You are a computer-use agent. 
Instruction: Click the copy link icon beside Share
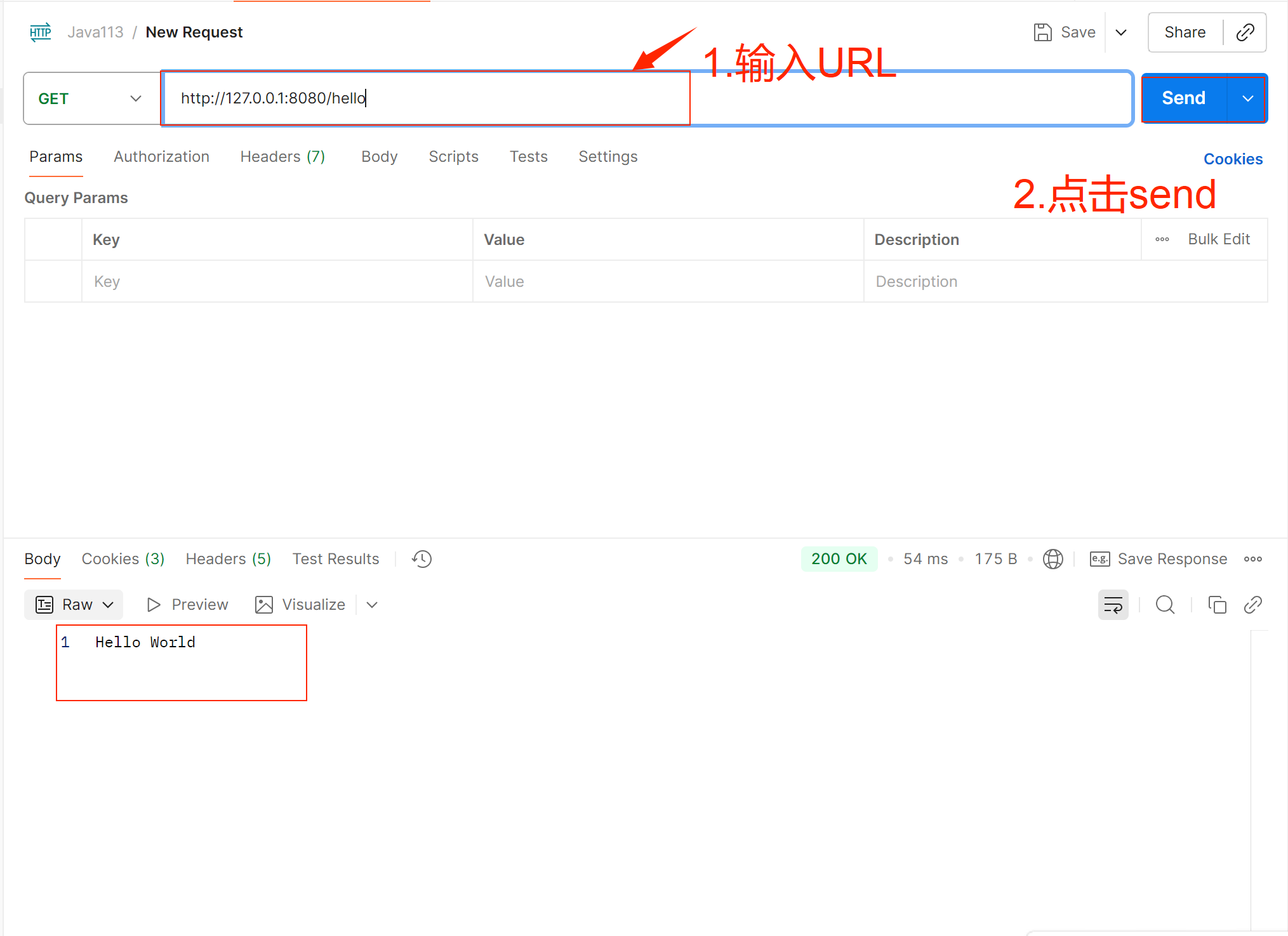tap(1245, 32)
